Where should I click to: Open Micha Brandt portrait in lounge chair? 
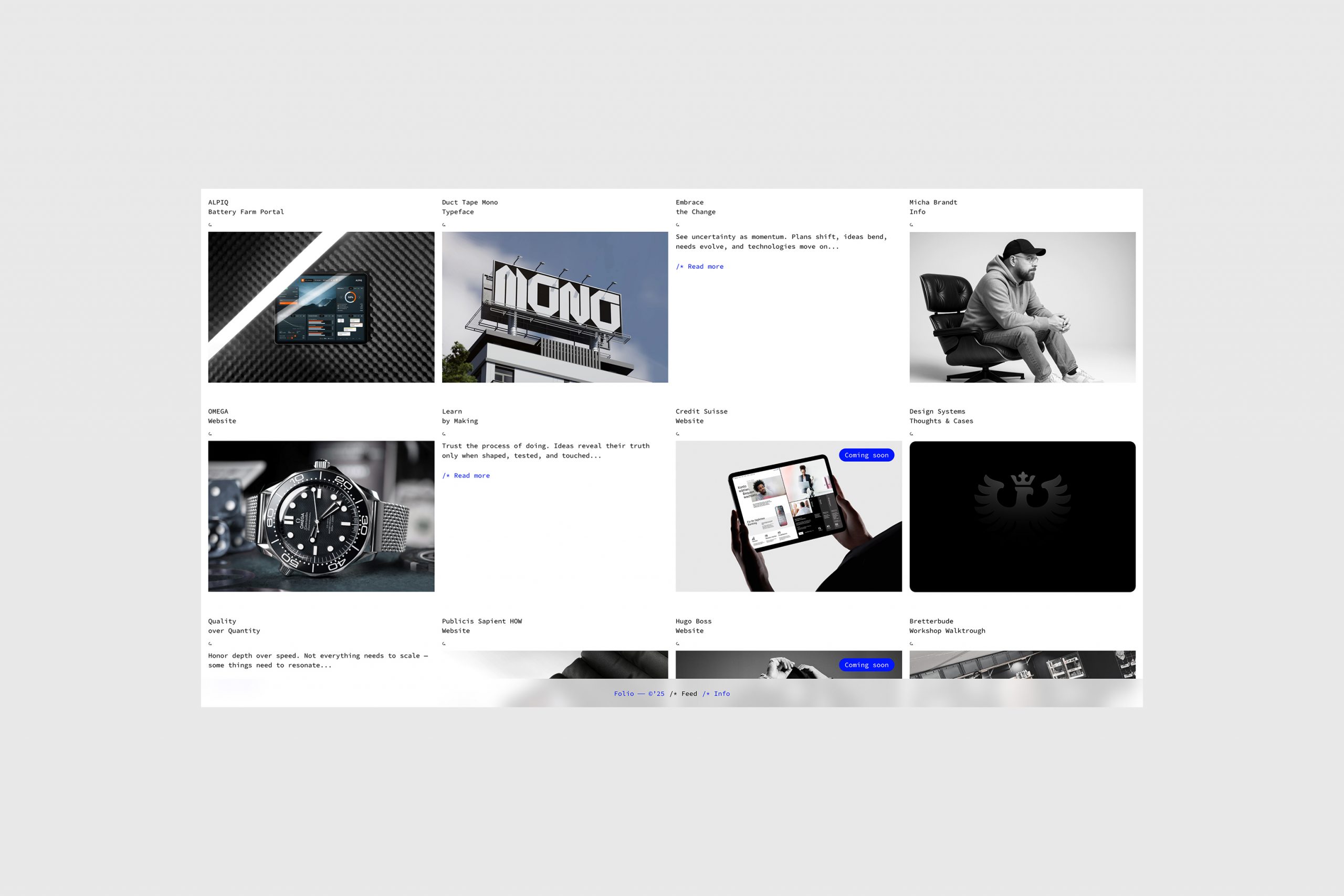(1022, 307)
